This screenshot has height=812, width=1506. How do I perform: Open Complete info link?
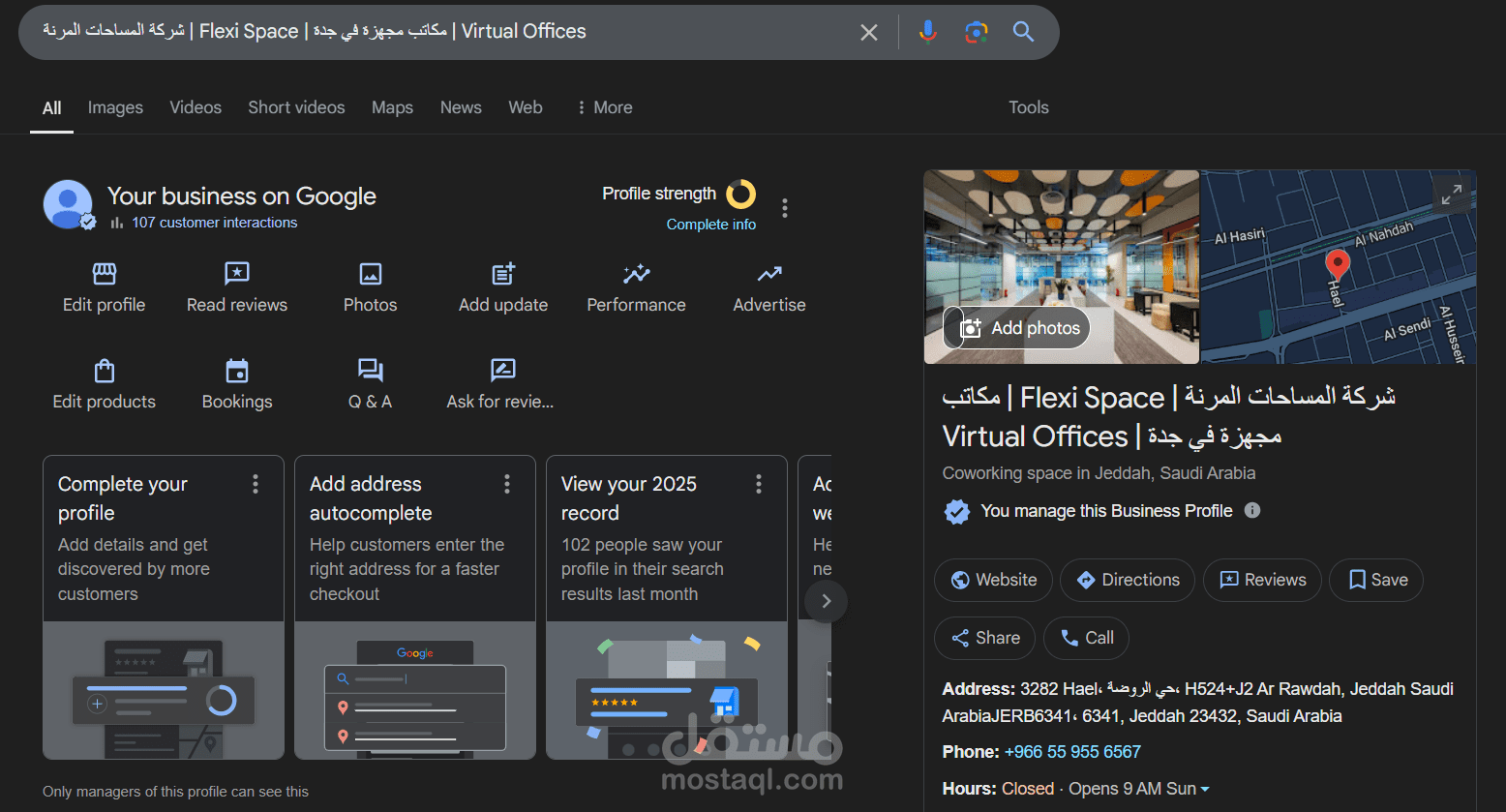point(711,225)
